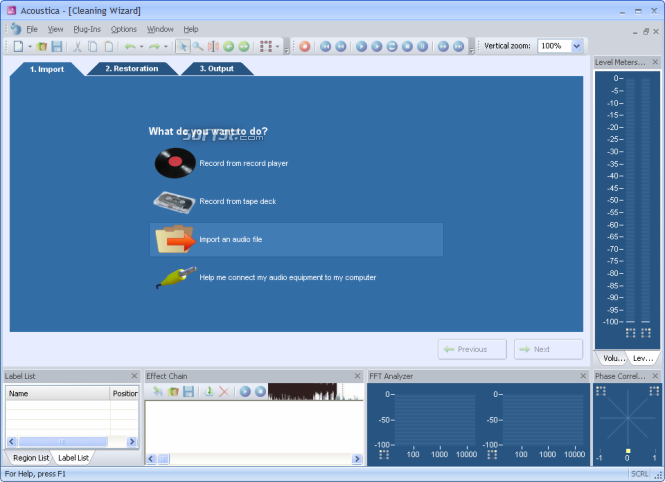Click the red dotted region marker icon
Viewport: 665px width, 482px height.
point(266,46)
